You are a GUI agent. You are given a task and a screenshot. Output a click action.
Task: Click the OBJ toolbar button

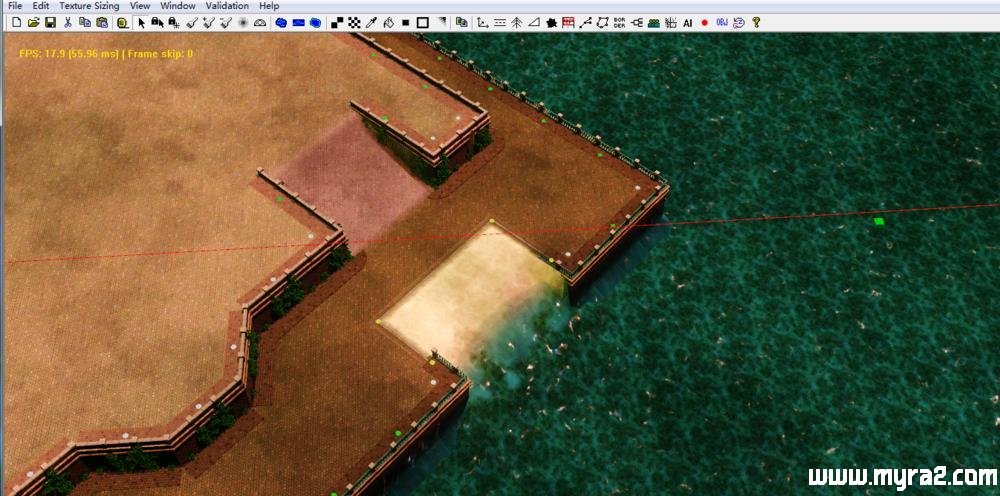[721, 22]
